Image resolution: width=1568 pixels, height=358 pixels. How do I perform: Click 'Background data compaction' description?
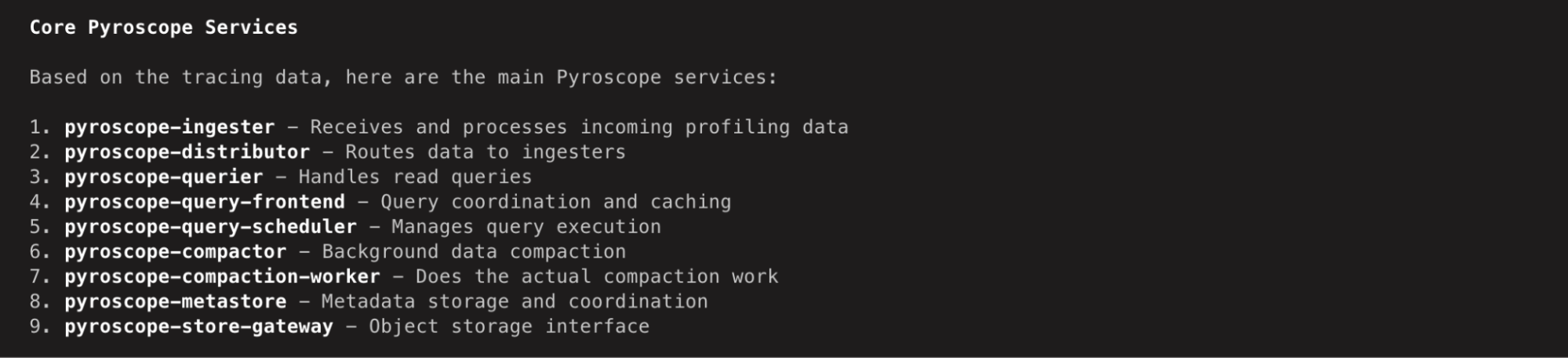[x=474, y=252]
